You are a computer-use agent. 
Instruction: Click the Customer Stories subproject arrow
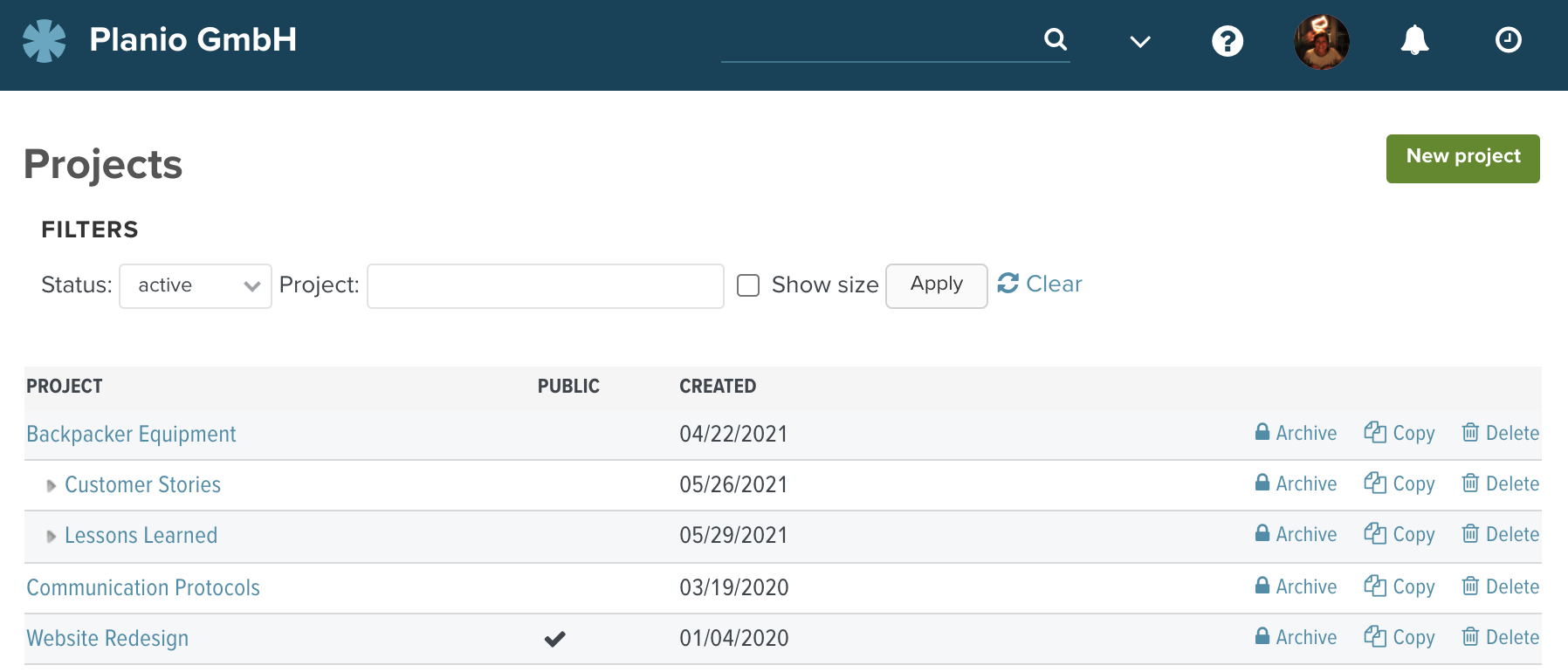tap(52, 485)
